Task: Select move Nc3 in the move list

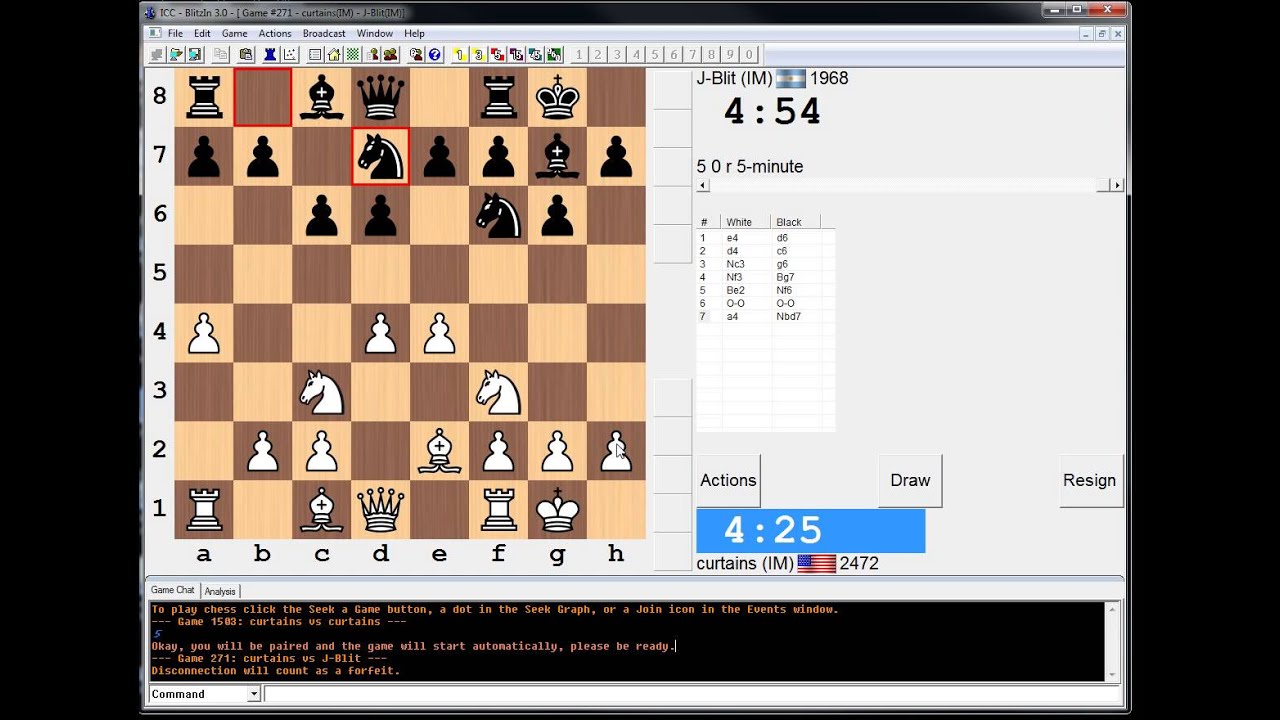Action: (735, 264)
